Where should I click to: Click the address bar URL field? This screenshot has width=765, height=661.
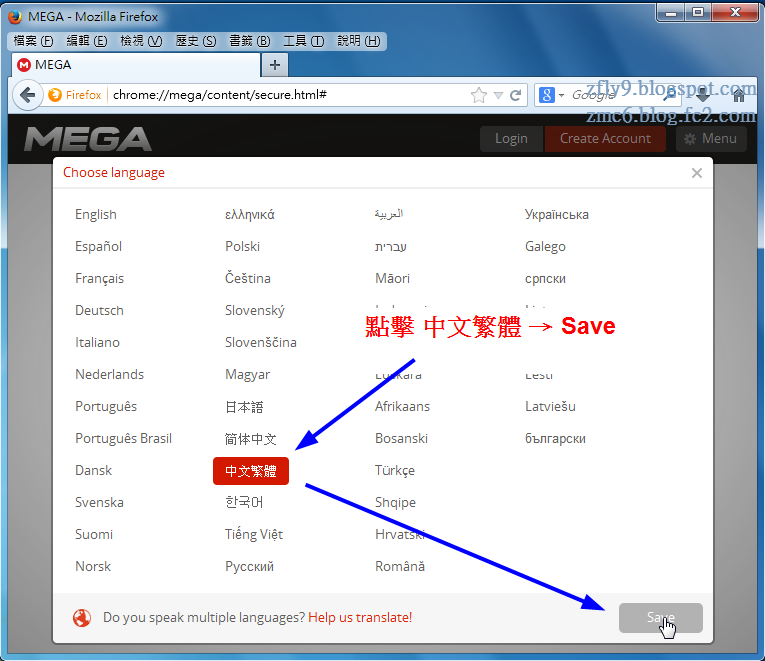(x=288, y=95)
